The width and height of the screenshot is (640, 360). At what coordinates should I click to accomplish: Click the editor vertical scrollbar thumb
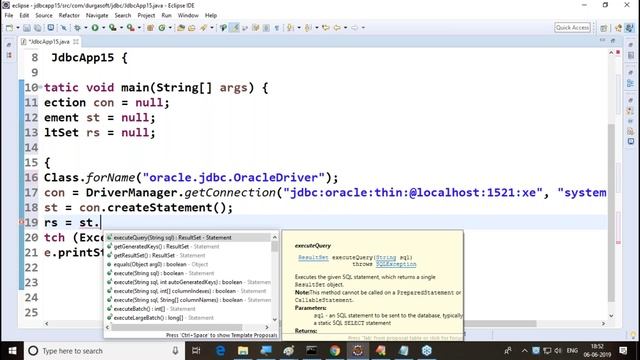(611, 212)
